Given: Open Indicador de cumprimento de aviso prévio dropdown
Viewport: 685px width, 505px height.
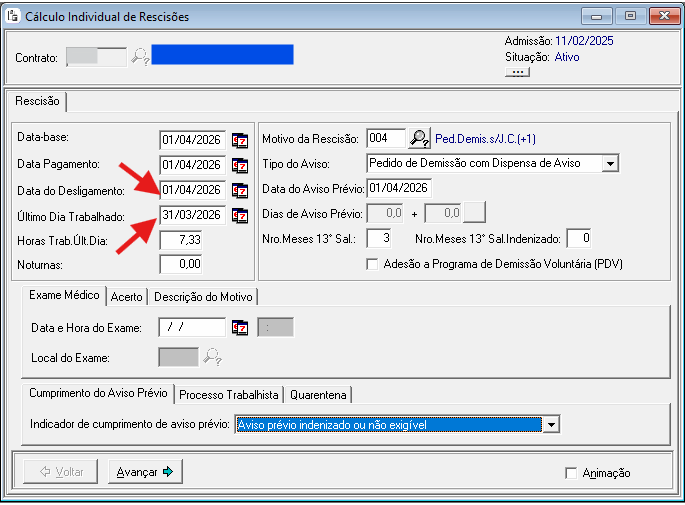Looking at the screenshot, I should pyautogui.click(x=549, y=425).
